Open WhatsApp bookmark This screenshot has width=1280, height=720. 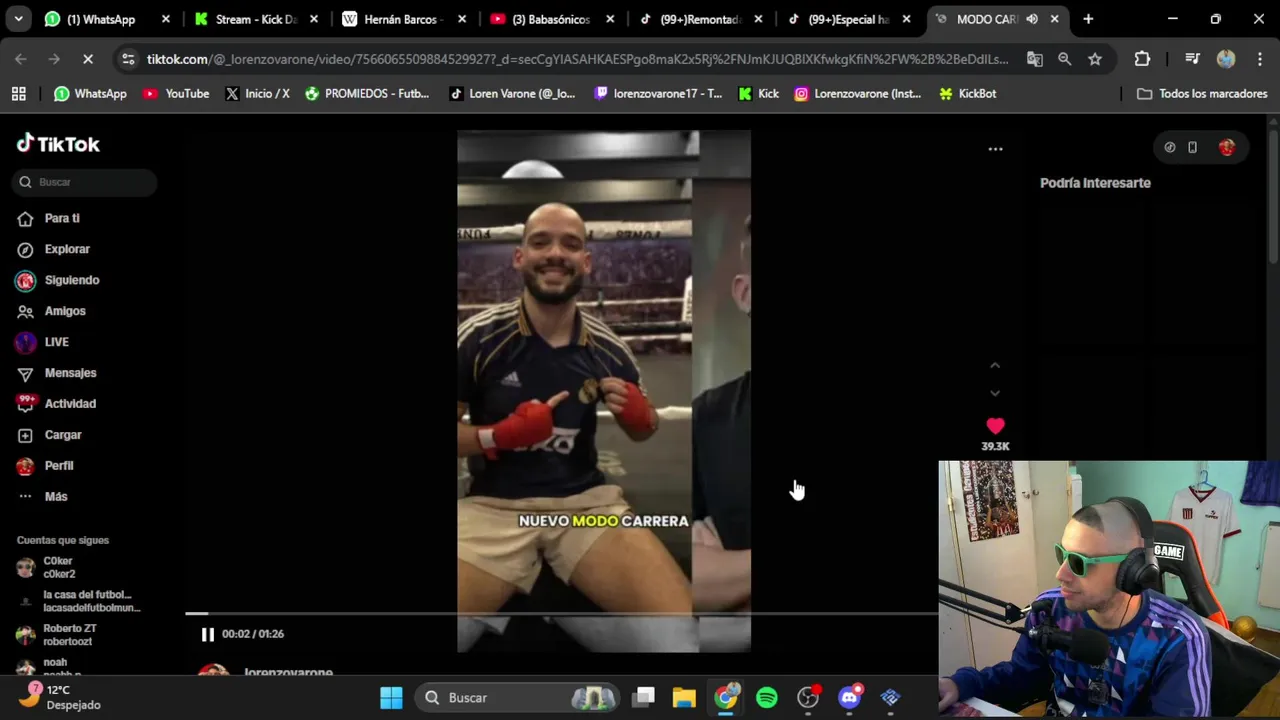tap(90, 94)
